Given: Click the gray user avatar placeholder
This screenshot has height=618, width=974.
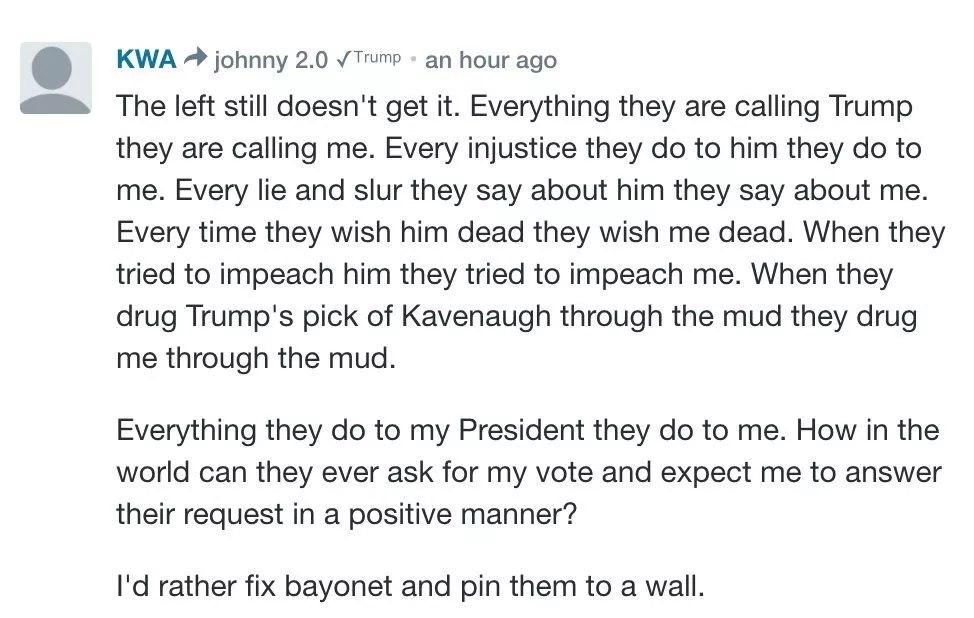Looking at the screenshot, I should 55,78.
